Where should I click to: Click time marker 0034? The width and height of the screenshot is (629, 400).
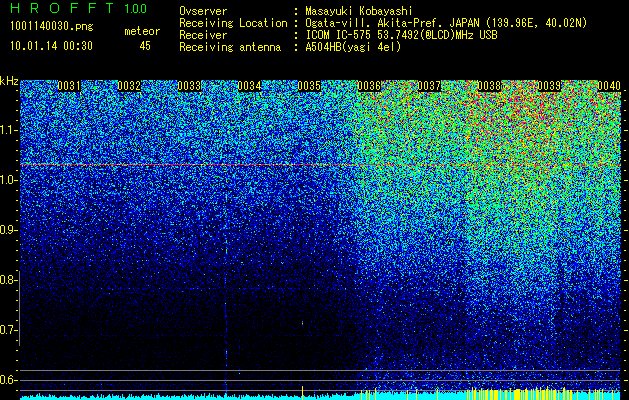[249, 86]
